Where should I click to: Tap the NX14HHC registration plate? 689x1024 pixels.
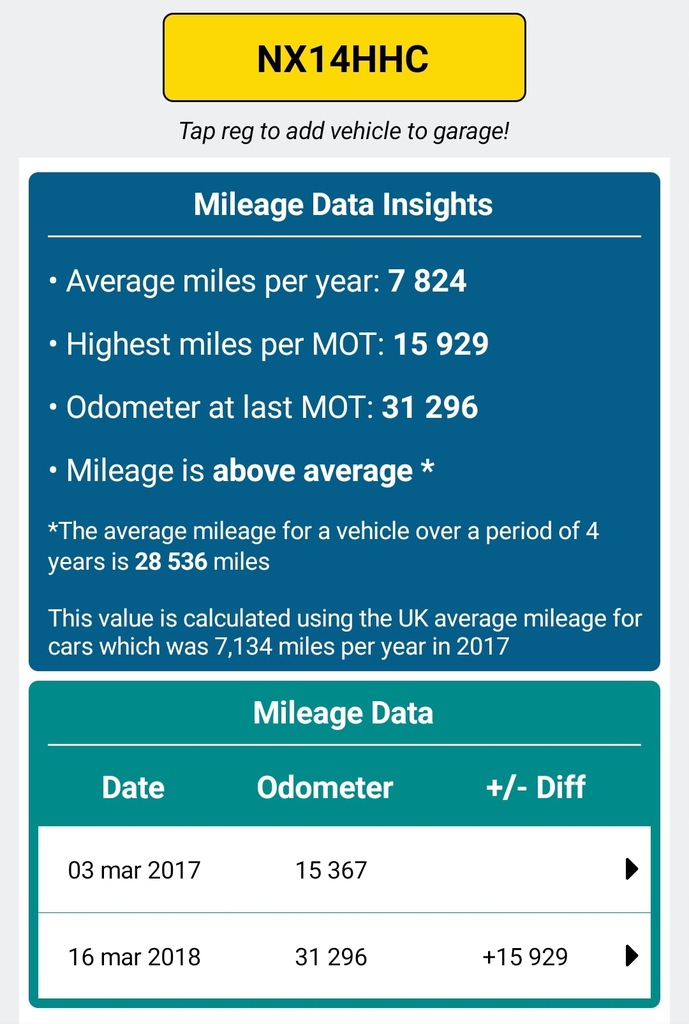tap(344, 58)
